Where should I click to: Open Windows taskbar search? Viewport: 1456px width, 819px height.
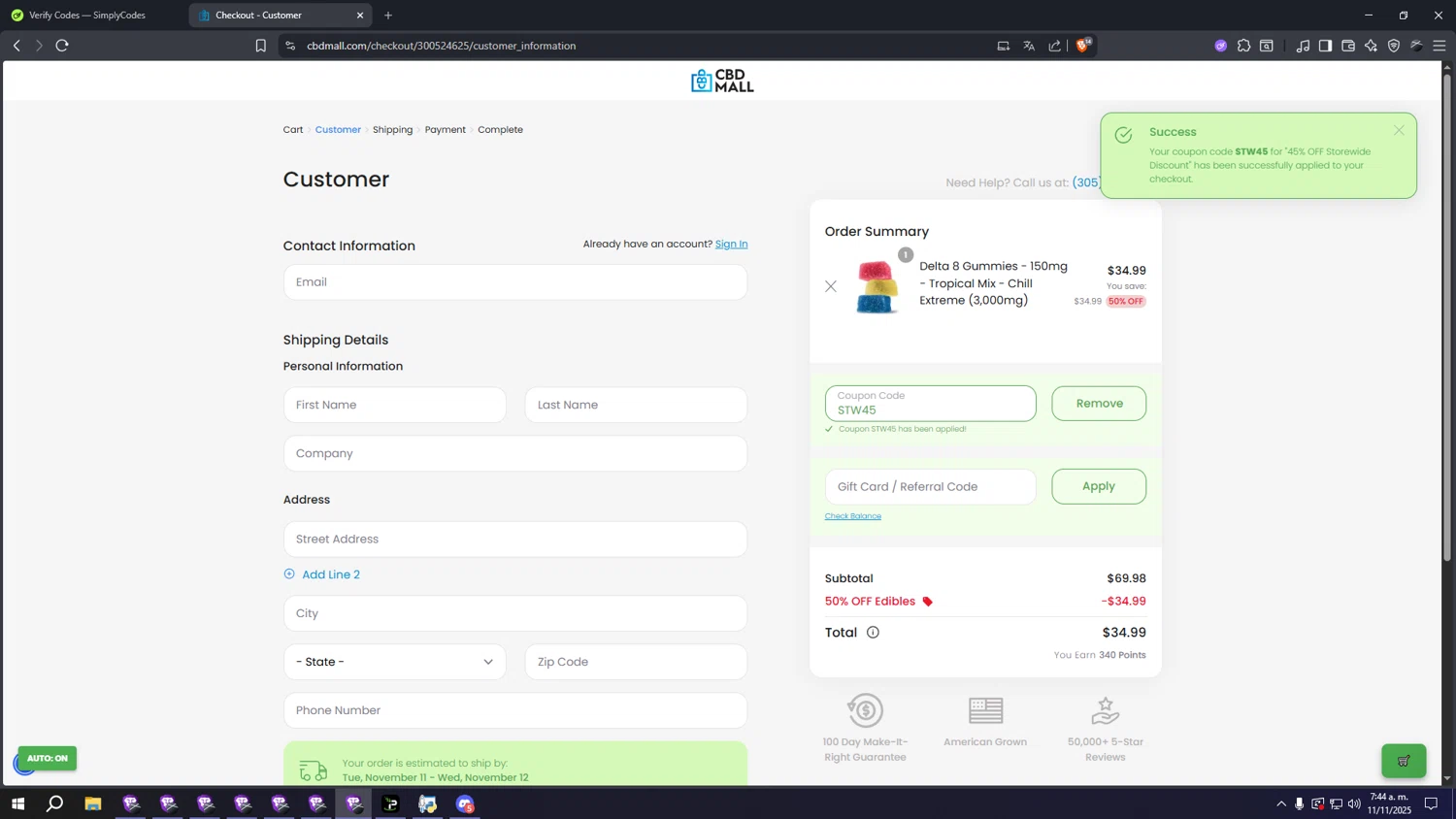(x=55, y=803)
